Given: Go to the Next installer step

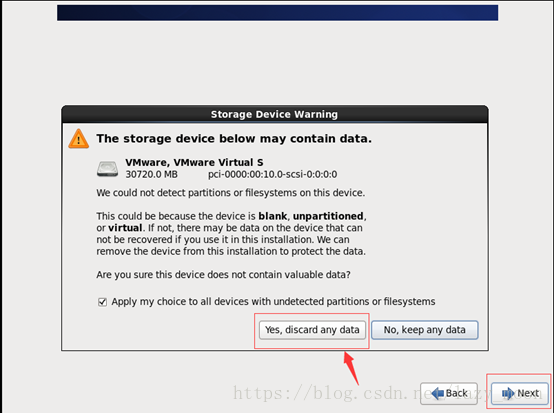Looking at the screenshot, I should coord(520,393).
